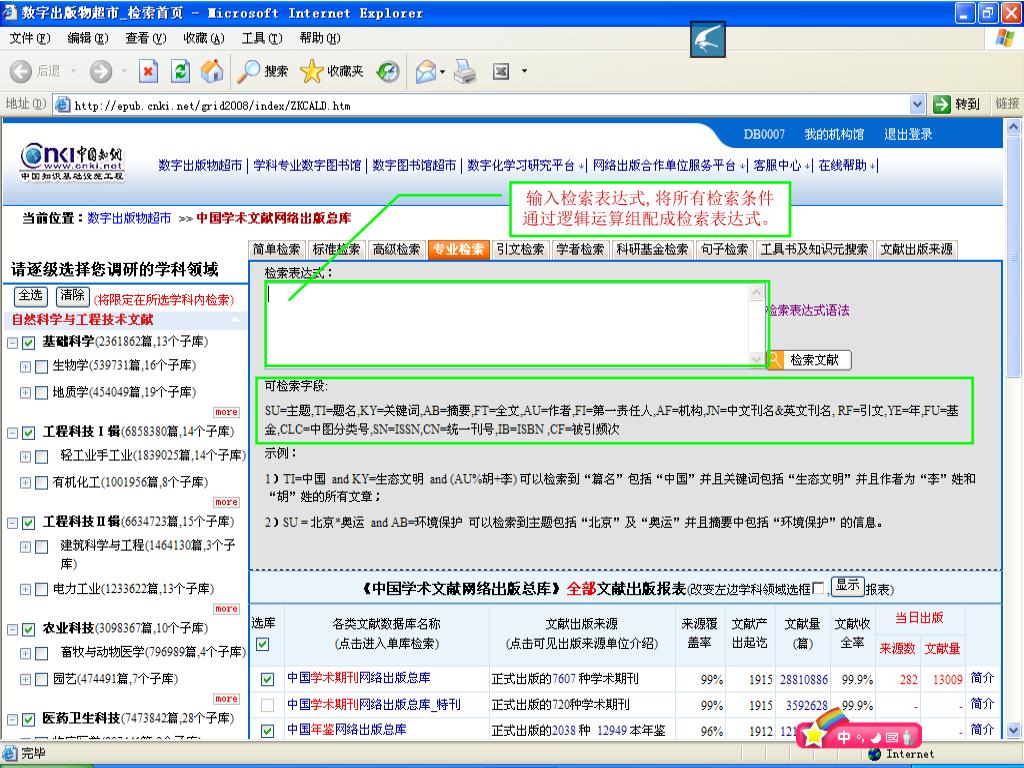The width and height of the screenshot is (1024, 768).
Task: Click the 中 input mode indicator on language bar
Action: tap(844, 737)
